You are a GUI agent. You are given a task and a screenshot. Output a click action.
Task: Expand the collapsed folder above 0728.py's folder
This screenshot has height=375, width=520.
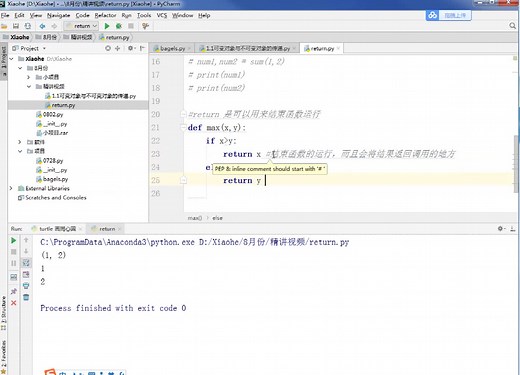pos(20,142)
